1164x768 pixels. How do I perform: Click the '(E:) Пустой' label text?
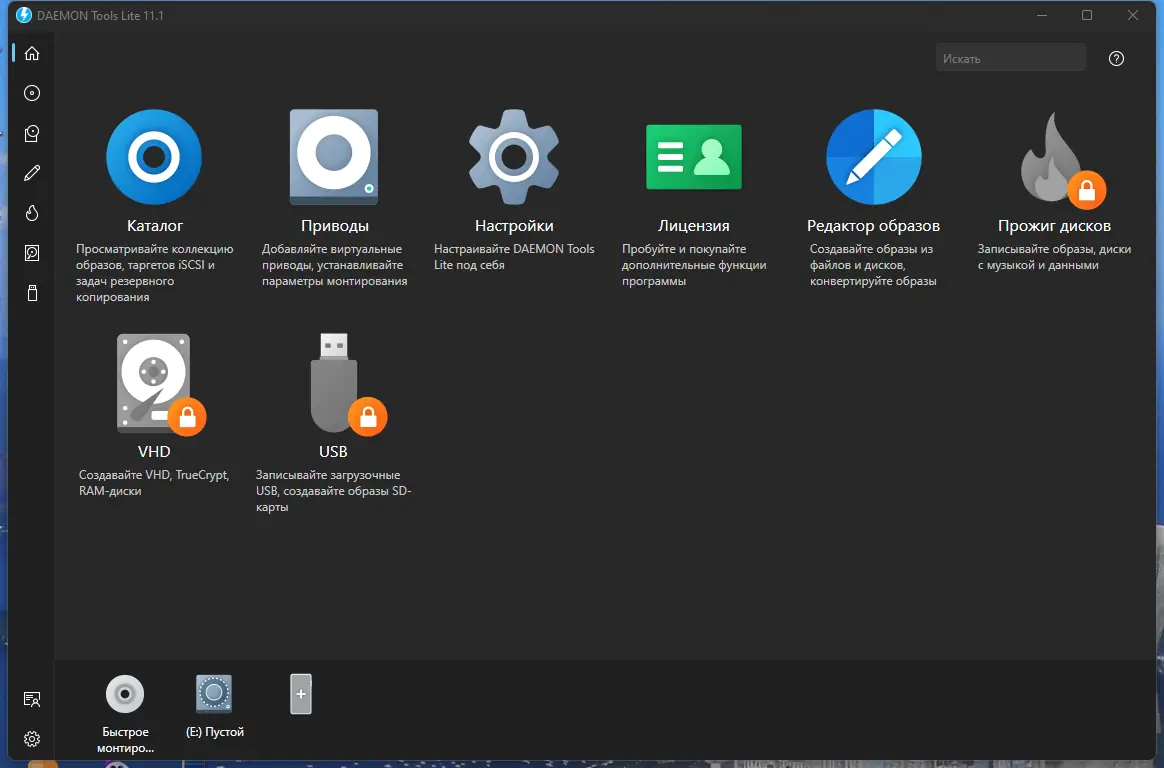(215, 732)
